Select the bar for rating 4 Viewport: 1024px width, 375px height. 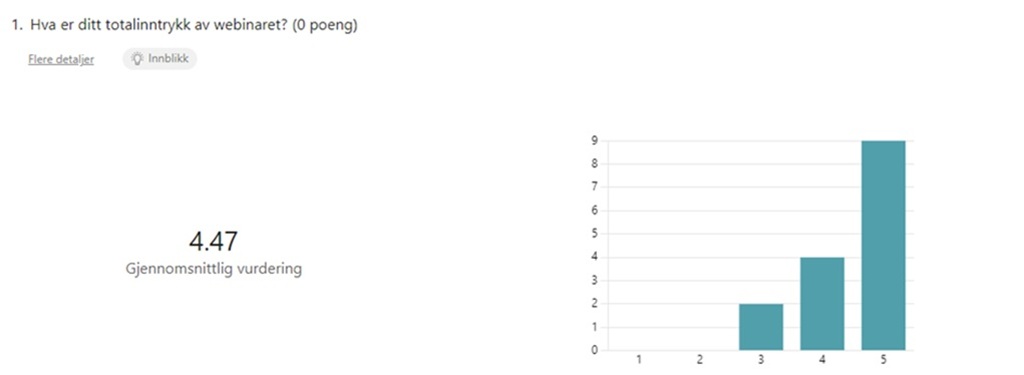tap(822, 304)
